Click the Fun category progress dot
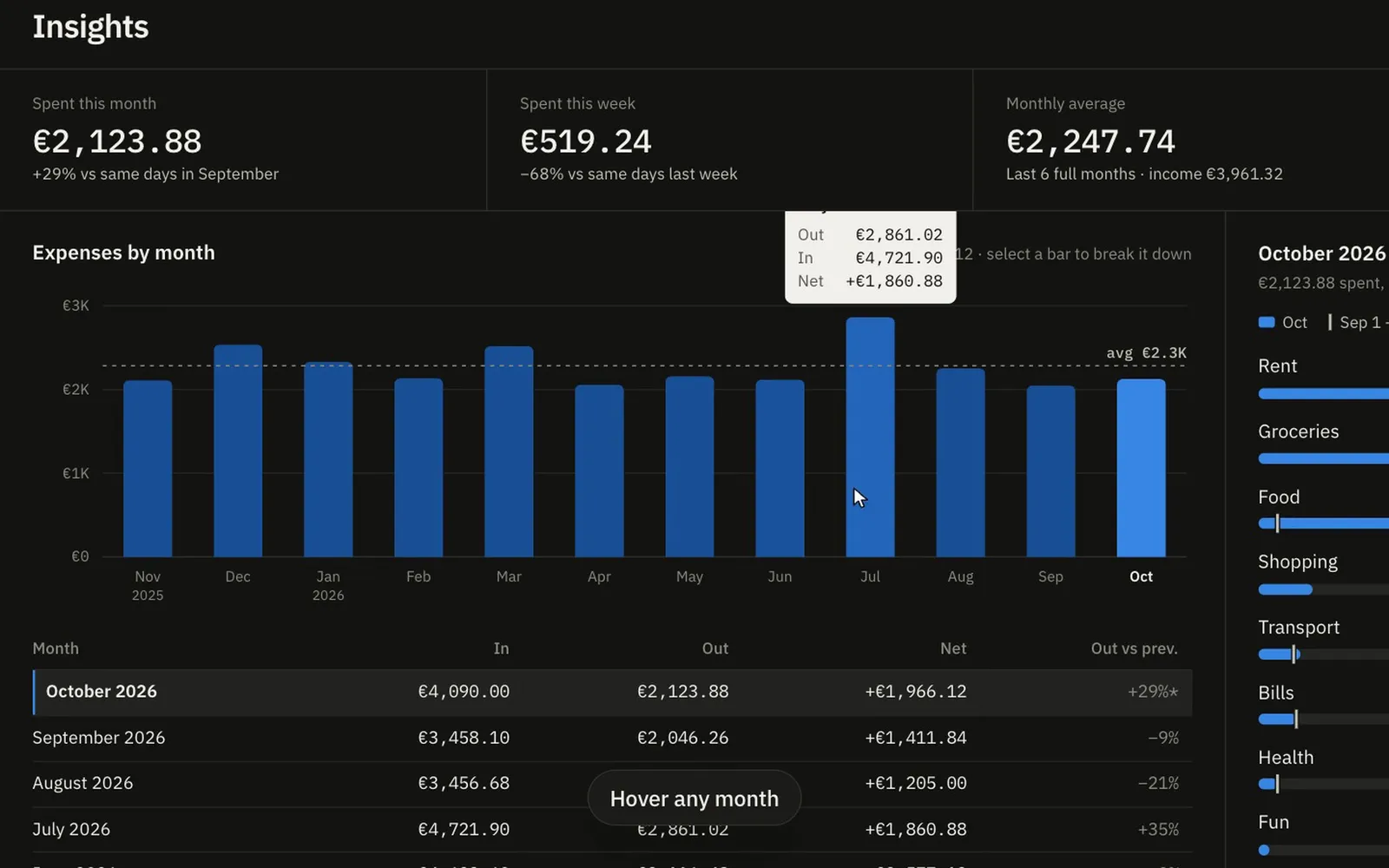The image size is (1389, 868). [1264, 850]
